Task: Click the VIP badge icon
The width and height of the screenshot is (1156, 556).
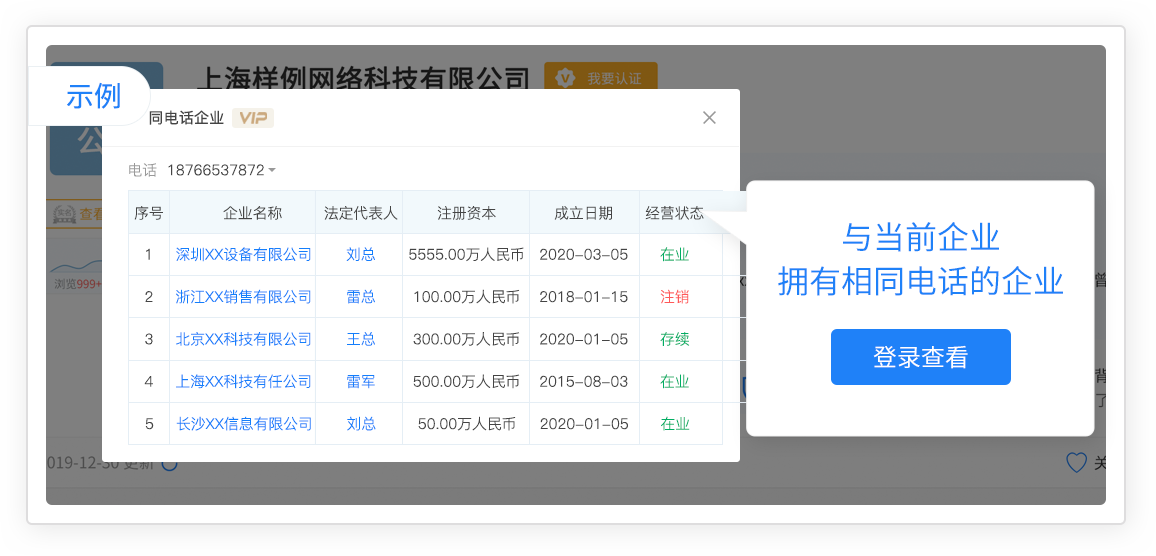Action: (x=253, y=118)
